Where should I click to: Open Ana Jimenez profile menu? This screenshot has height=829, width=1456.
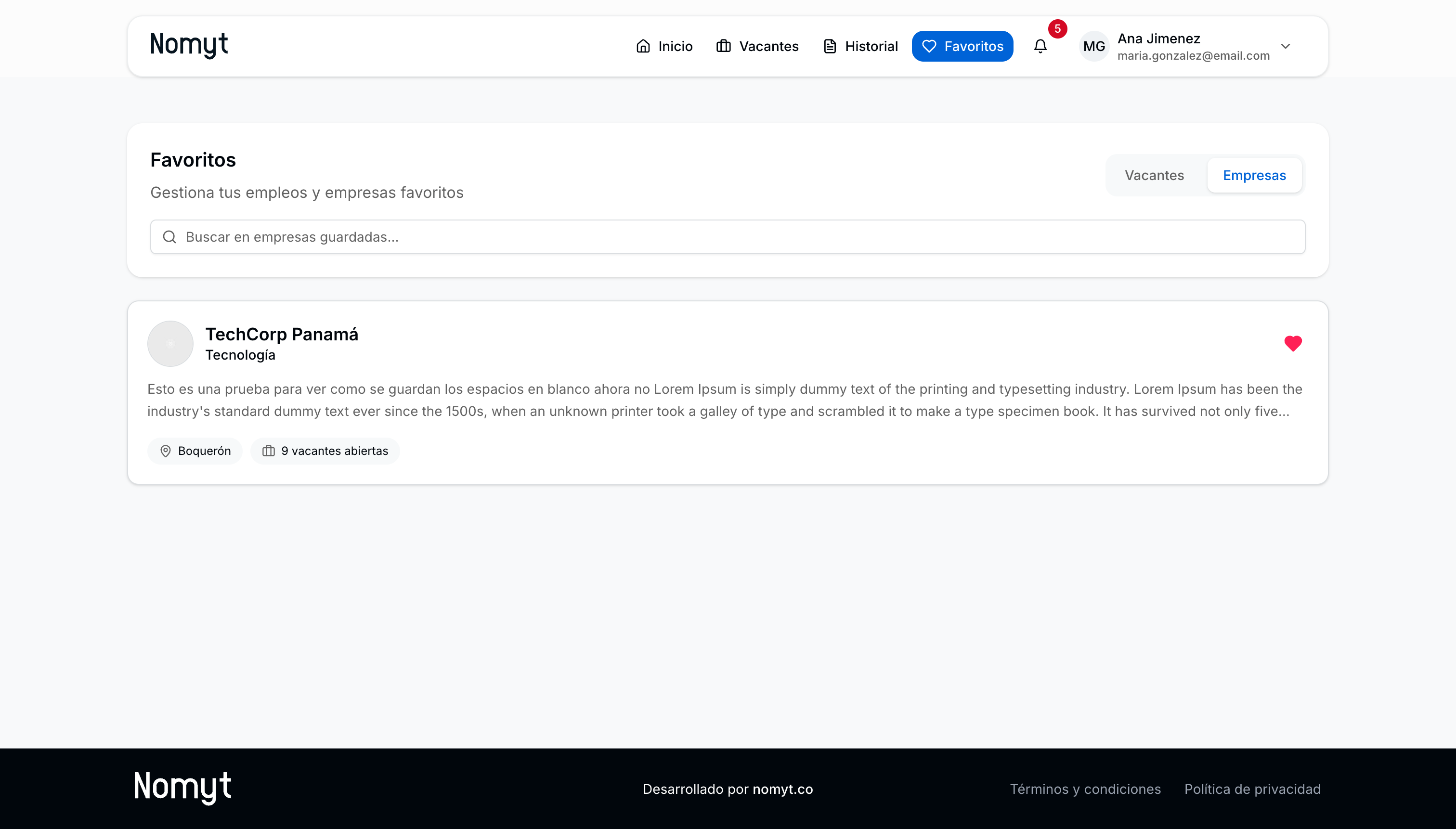tap(1158, 39)
